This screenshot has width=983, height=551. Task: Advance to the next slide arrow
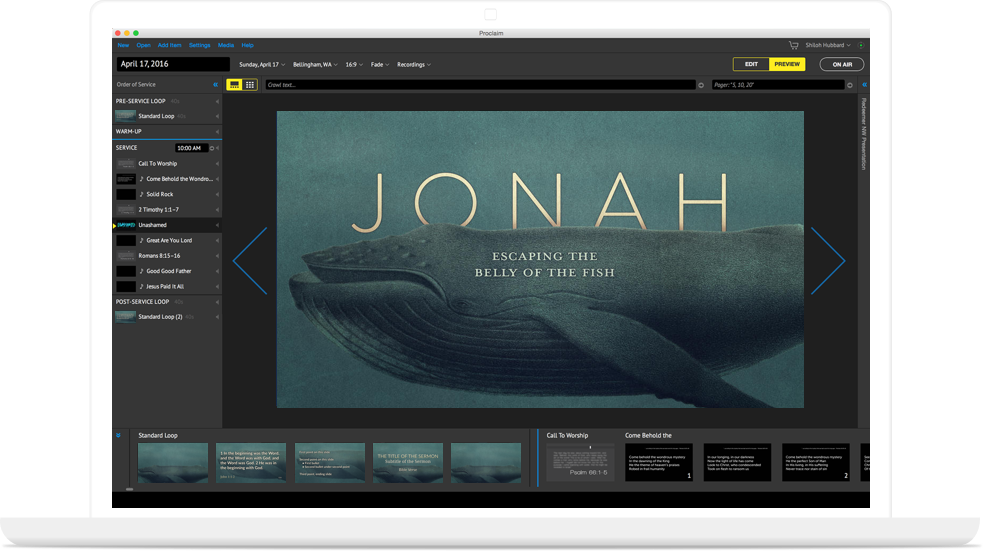(828, 260)
